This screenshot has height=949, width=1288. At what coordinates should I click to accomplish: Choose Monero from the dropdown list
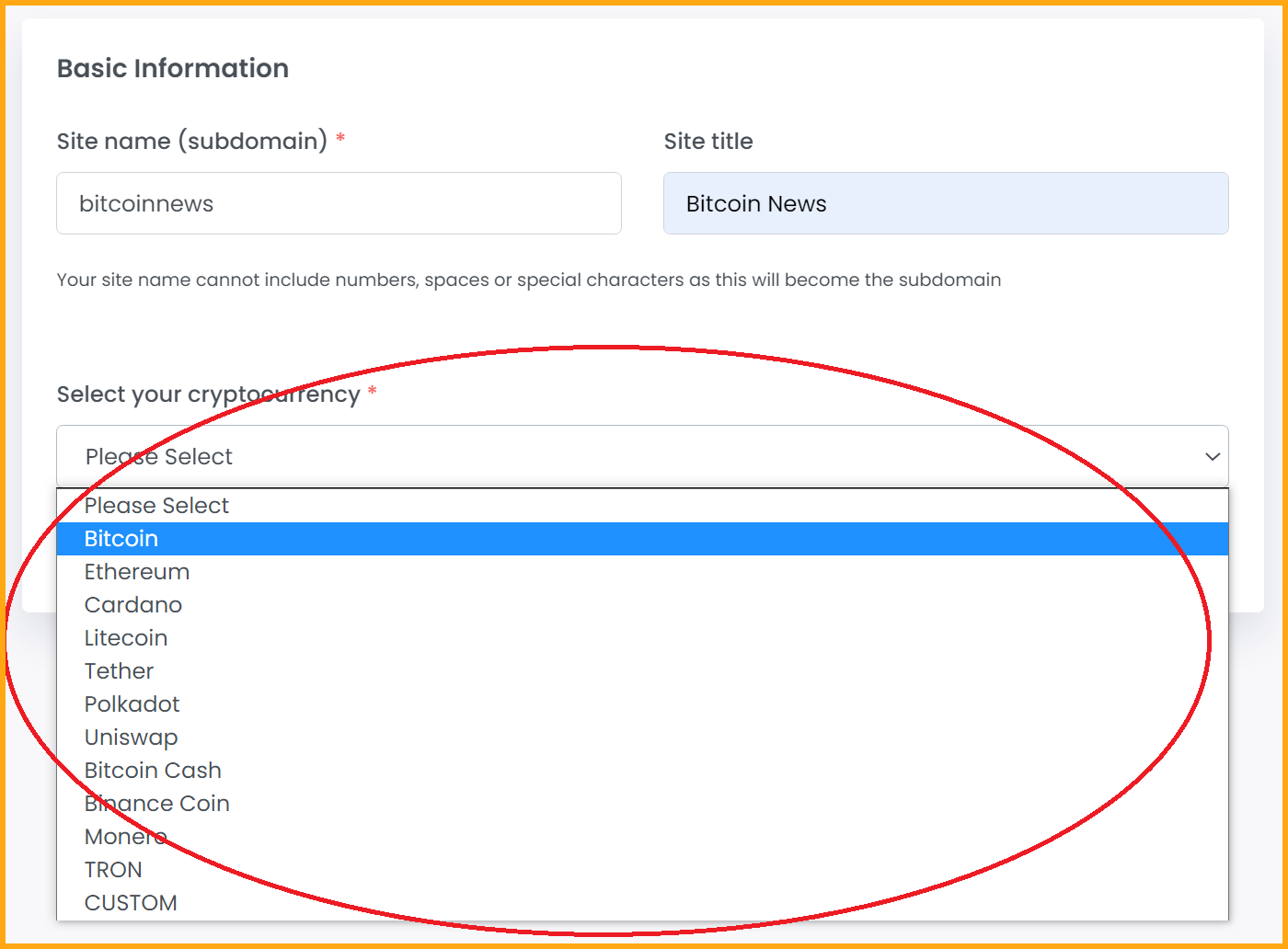[x=642, y=837]
